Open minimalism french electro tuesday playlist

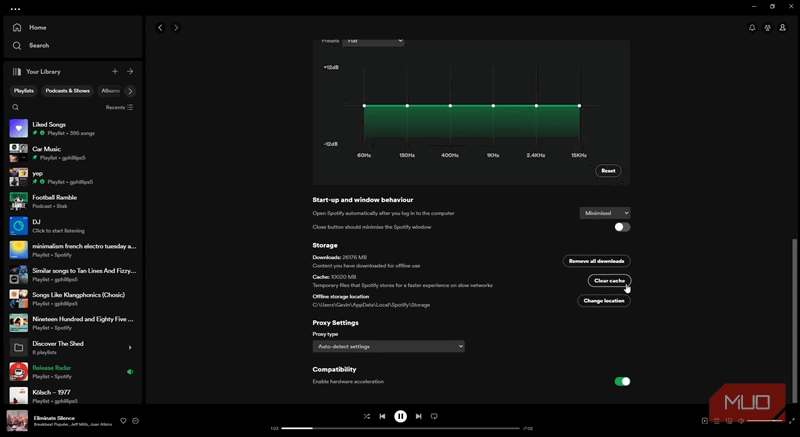73,250
